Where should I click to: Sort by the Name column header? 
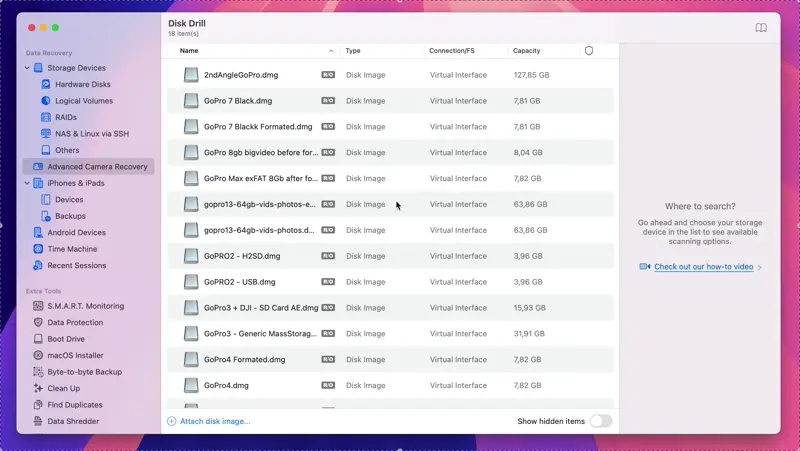tap(189, 51)
